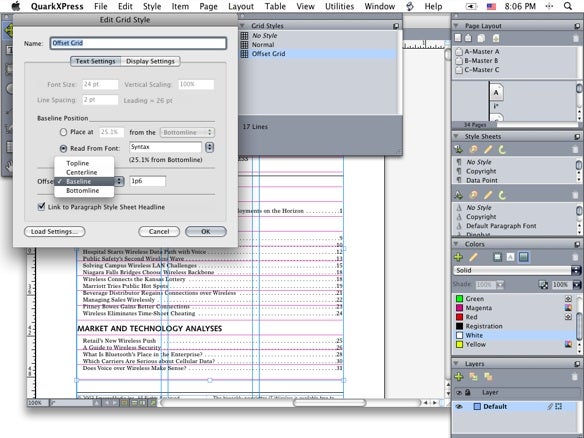Open the Syntax font dropdown arrows
Viewport: 584px width, 438px height.
[210, 147]
